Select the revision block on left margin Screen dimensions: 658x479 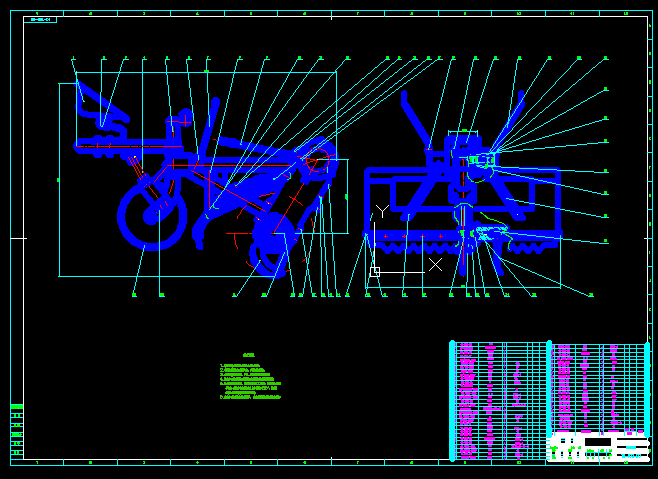tap(17, 430)
